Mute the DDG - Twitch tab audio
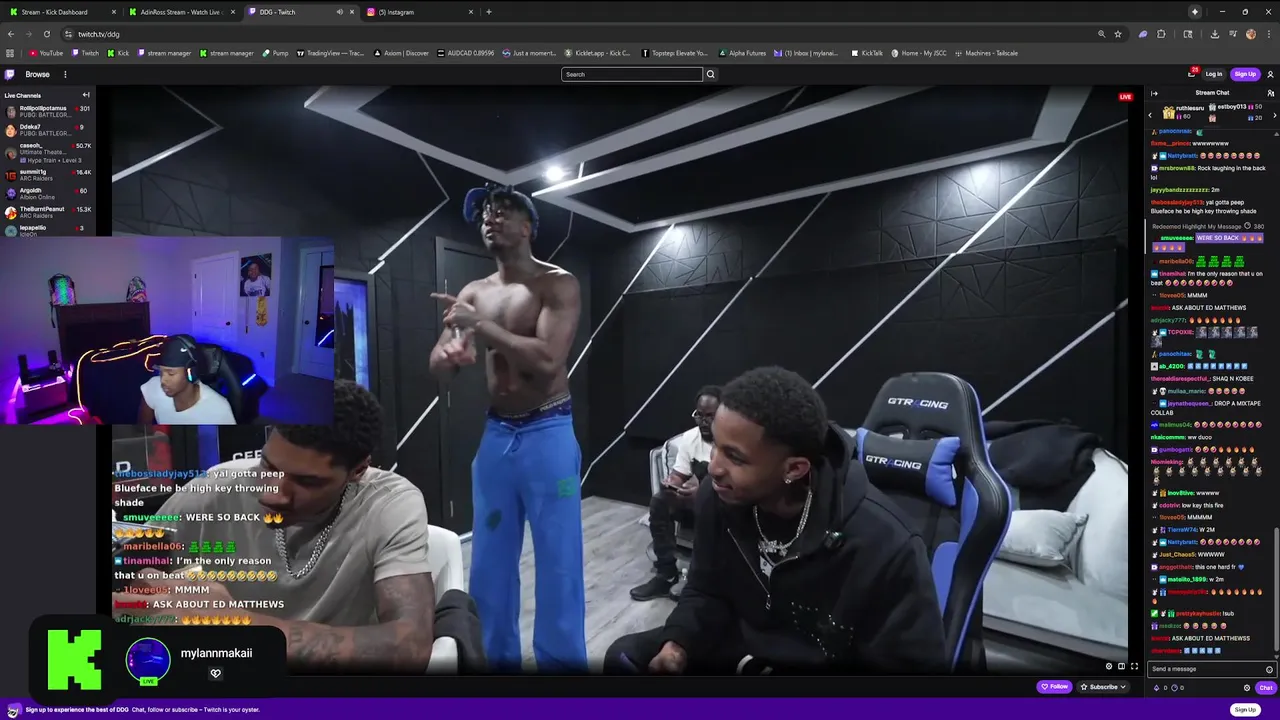The width and height of the screenshot is (1280, 720). 339,12
